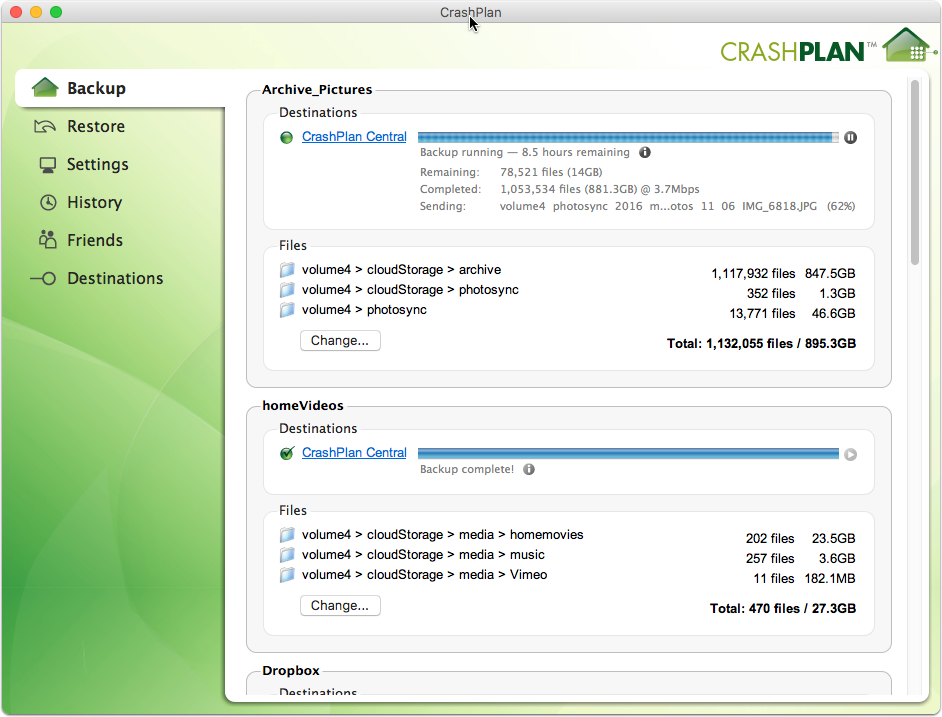
Task: Click '1,117,932 files 847.5GB' size entry
Action: (783, 273)
